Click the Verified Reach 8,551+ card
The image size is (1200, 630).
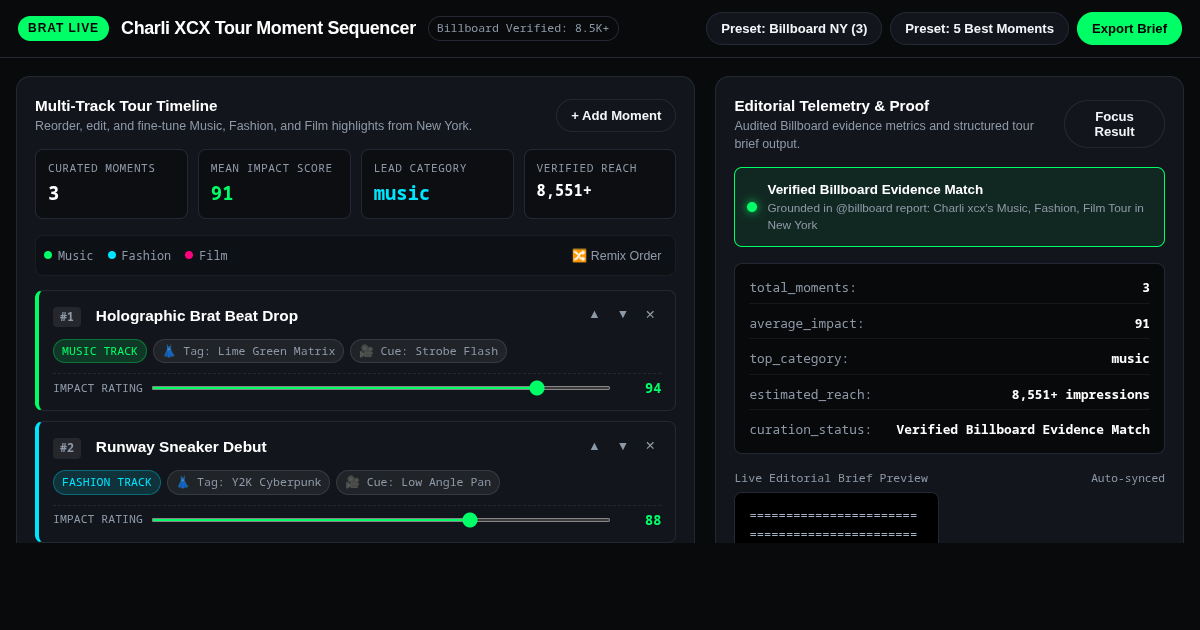point(600,184)
